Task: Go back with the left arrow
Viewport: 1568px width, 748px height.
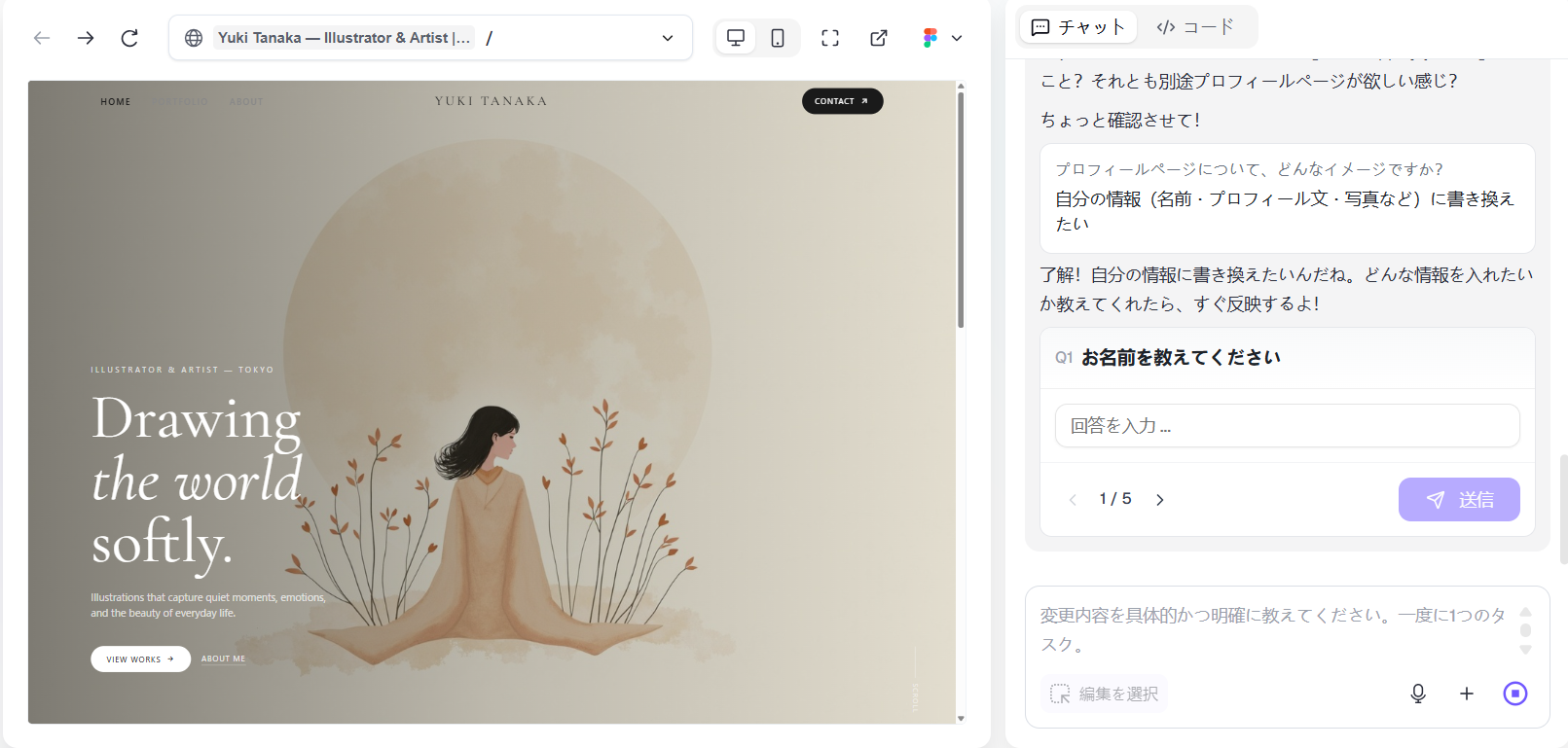Action: pyautogui.click(x=42, y=38)
